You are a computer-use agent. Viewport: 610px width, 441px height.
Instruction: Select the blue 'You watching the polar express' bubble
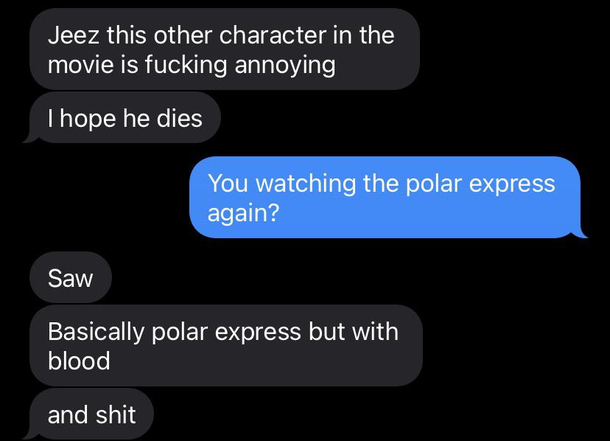click(385, 197)
